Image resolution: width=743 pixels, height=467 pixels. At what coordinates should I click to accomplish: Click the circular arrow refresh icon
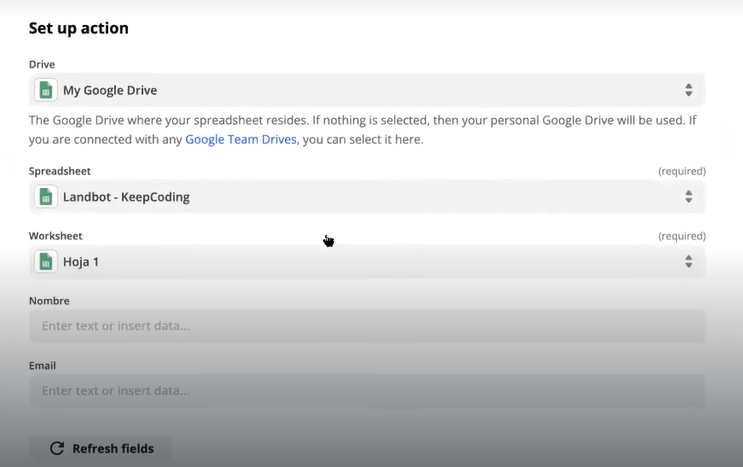[57, 449]
